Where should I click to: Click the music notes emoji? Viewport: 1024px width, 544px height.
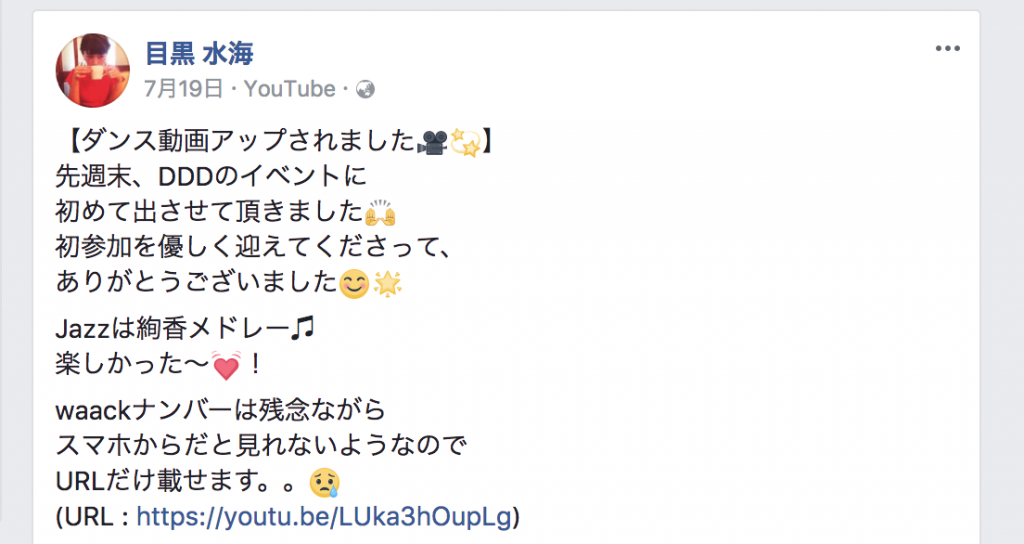point(302,328)
